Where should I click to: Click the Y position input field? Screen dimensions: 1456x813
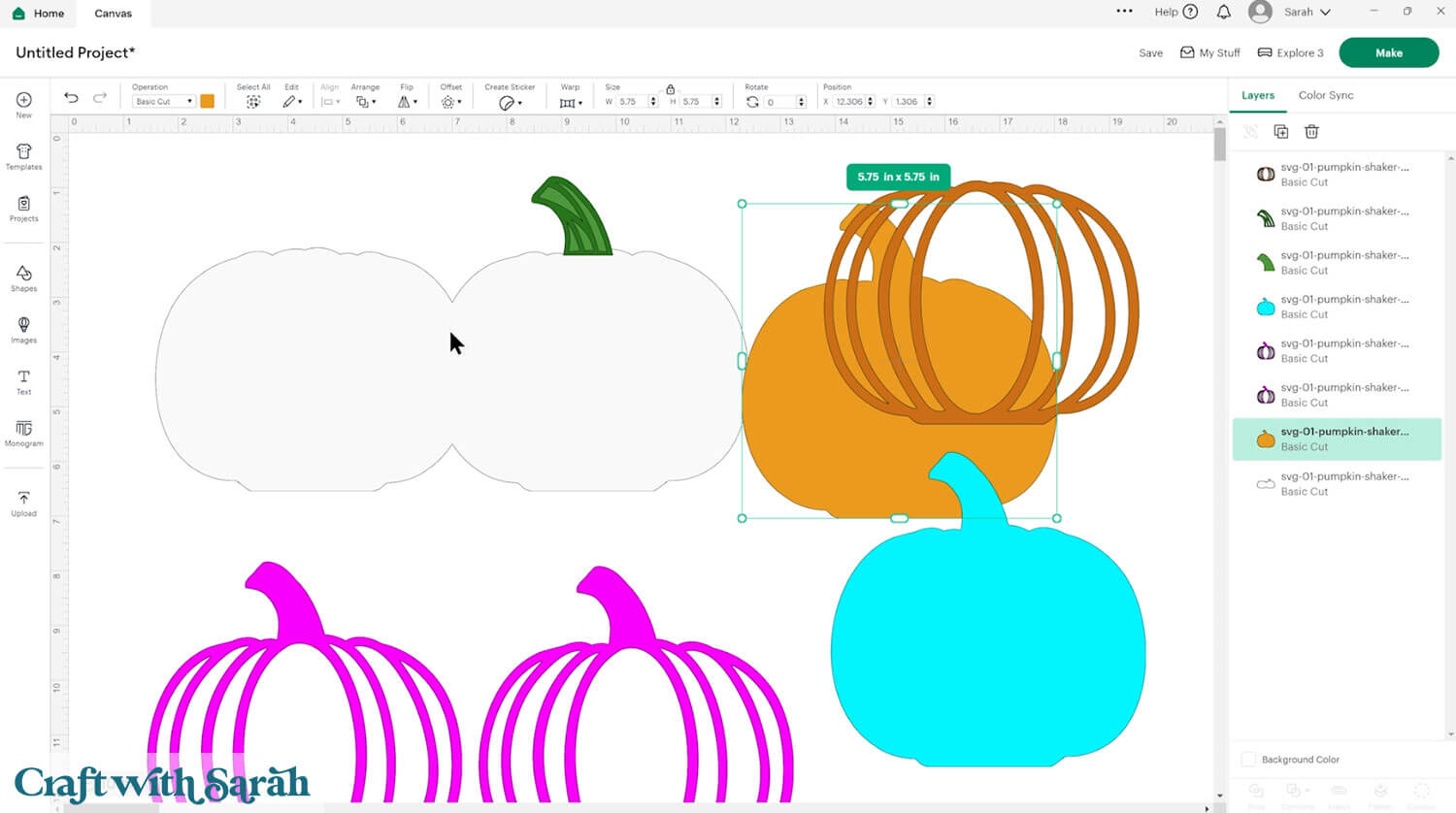tap(908, 101)
